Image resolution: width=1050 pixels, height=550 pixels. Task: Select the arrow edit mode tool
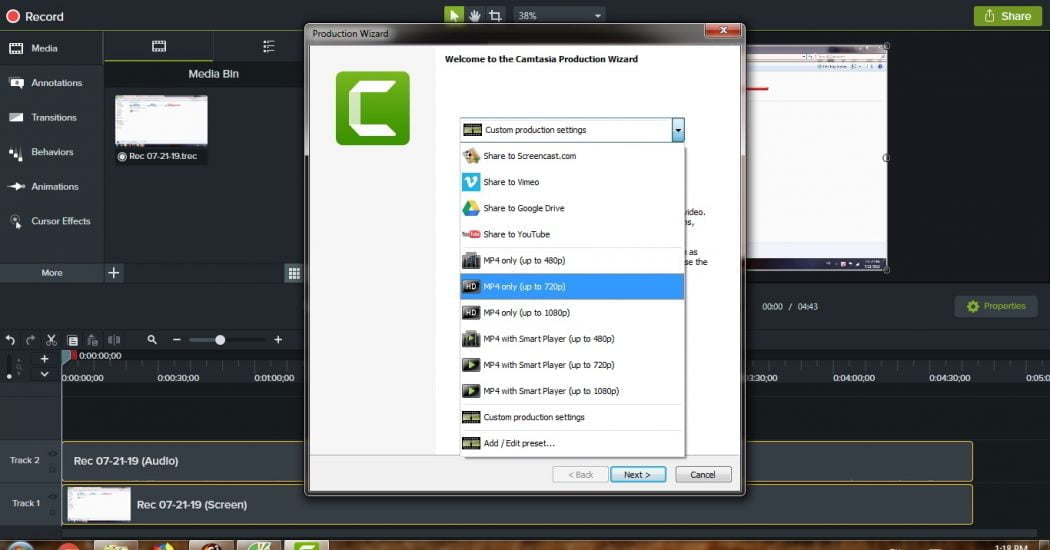[x=454, y=15]
